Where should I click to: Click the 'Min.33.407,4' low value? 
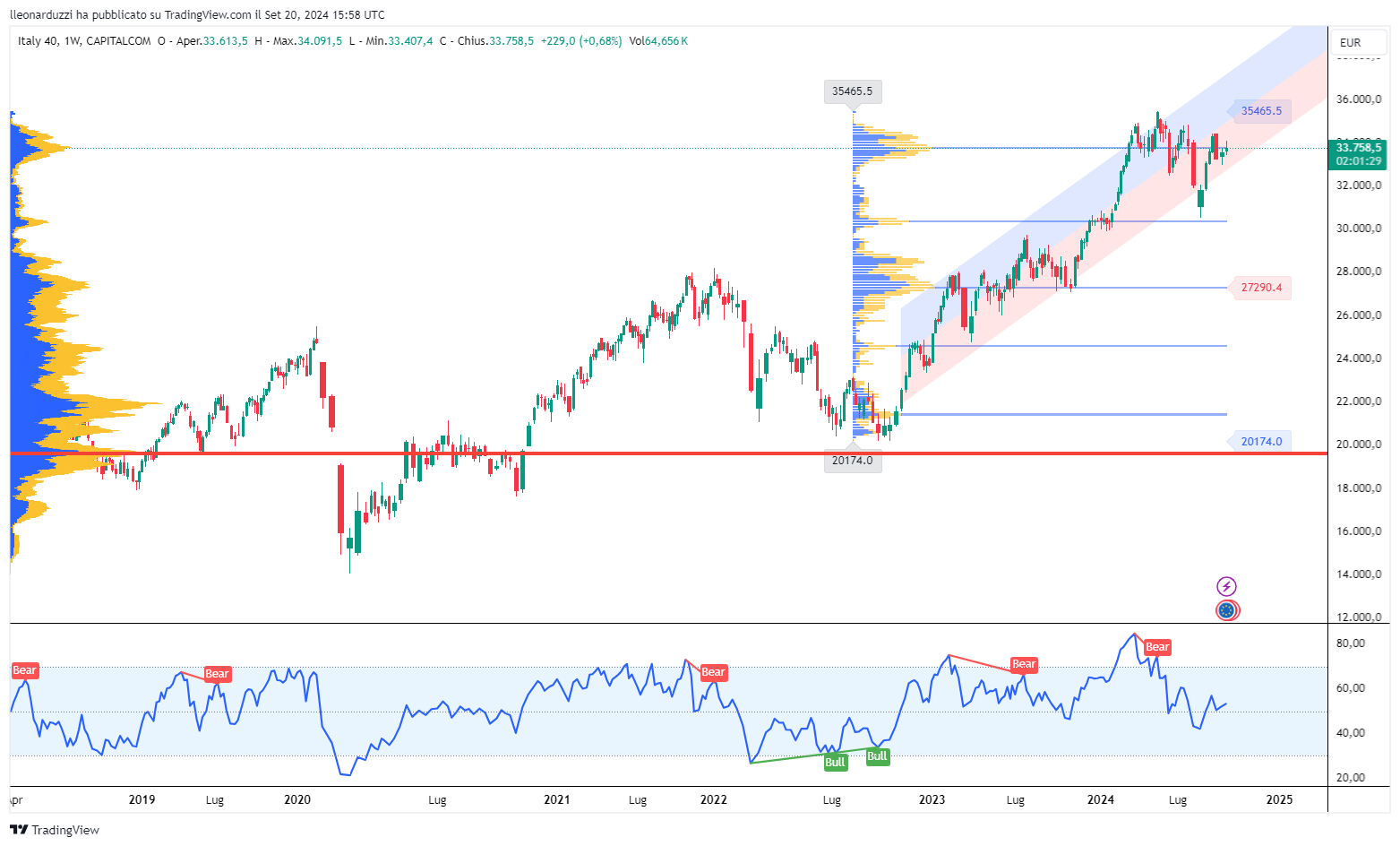(399, 41)
